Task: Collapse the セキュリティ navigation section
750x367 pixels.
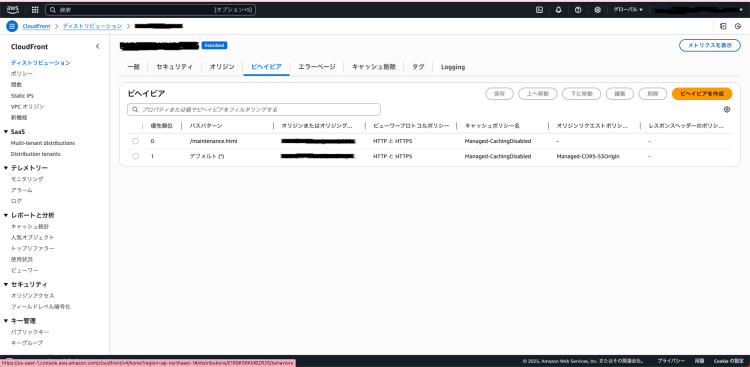Action: tap(6, 284)
